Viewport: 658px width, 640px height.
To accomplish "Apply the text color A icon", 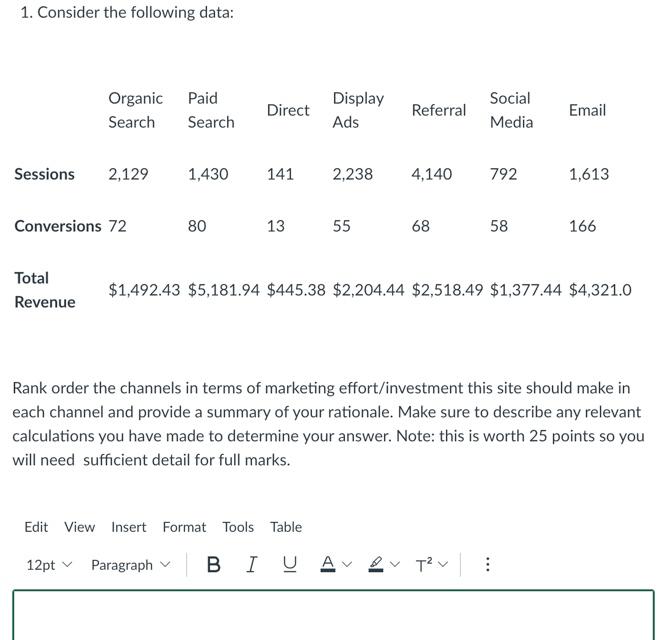I will [328, 564].
